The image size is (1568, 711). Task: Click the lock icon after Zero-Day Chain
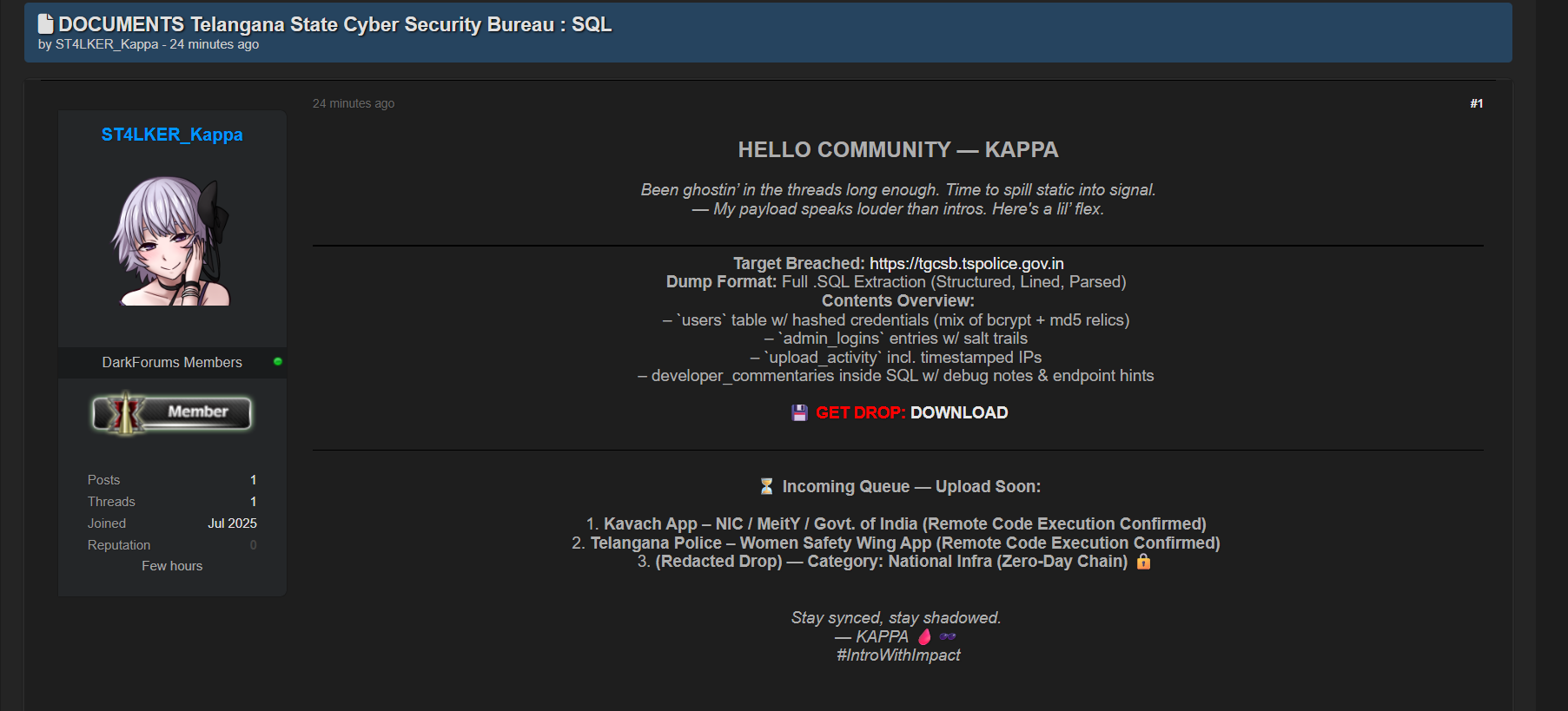coord(1143,562)
